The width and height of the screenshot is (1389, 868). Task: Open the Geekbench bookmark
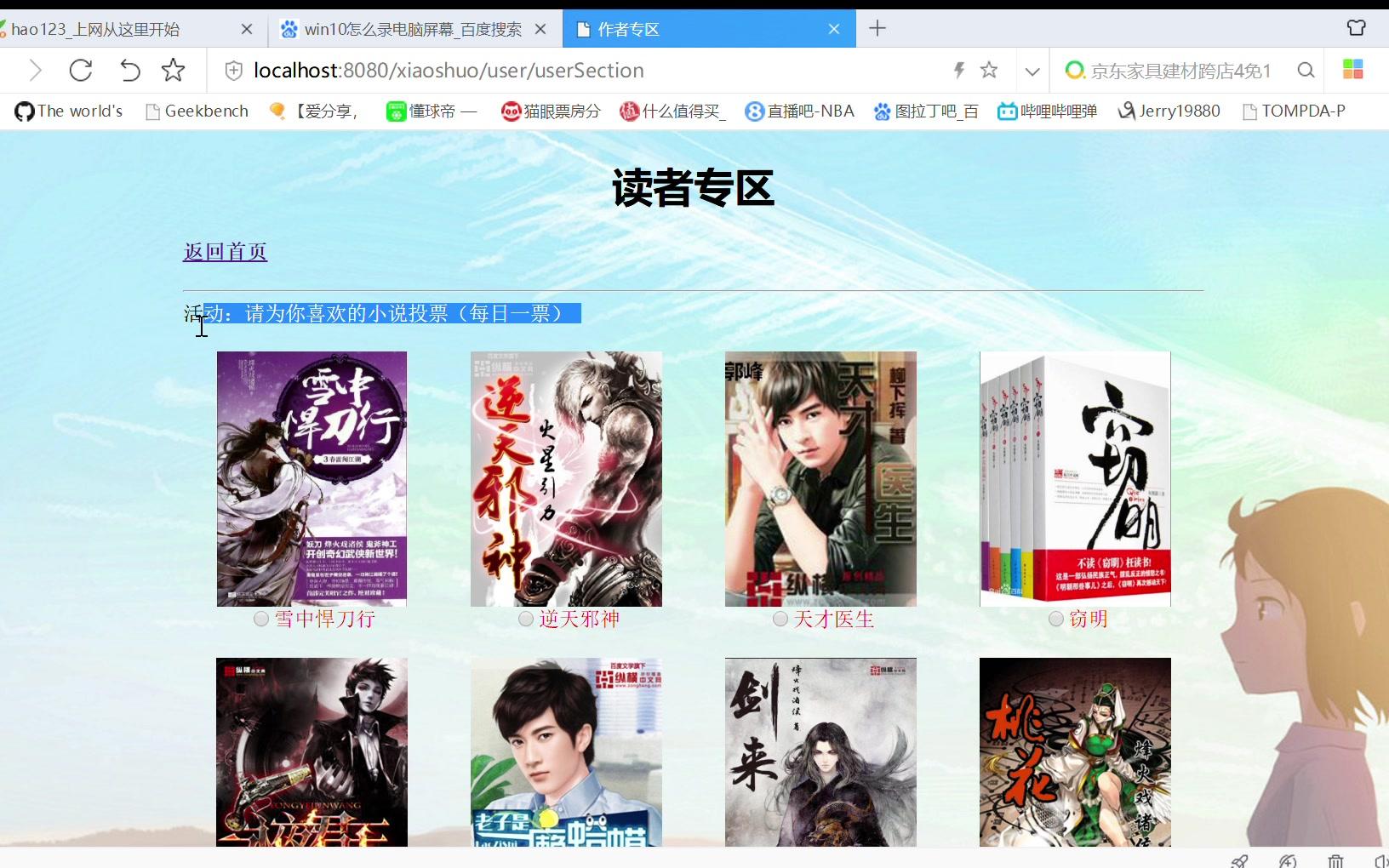(x=197, y=111)
